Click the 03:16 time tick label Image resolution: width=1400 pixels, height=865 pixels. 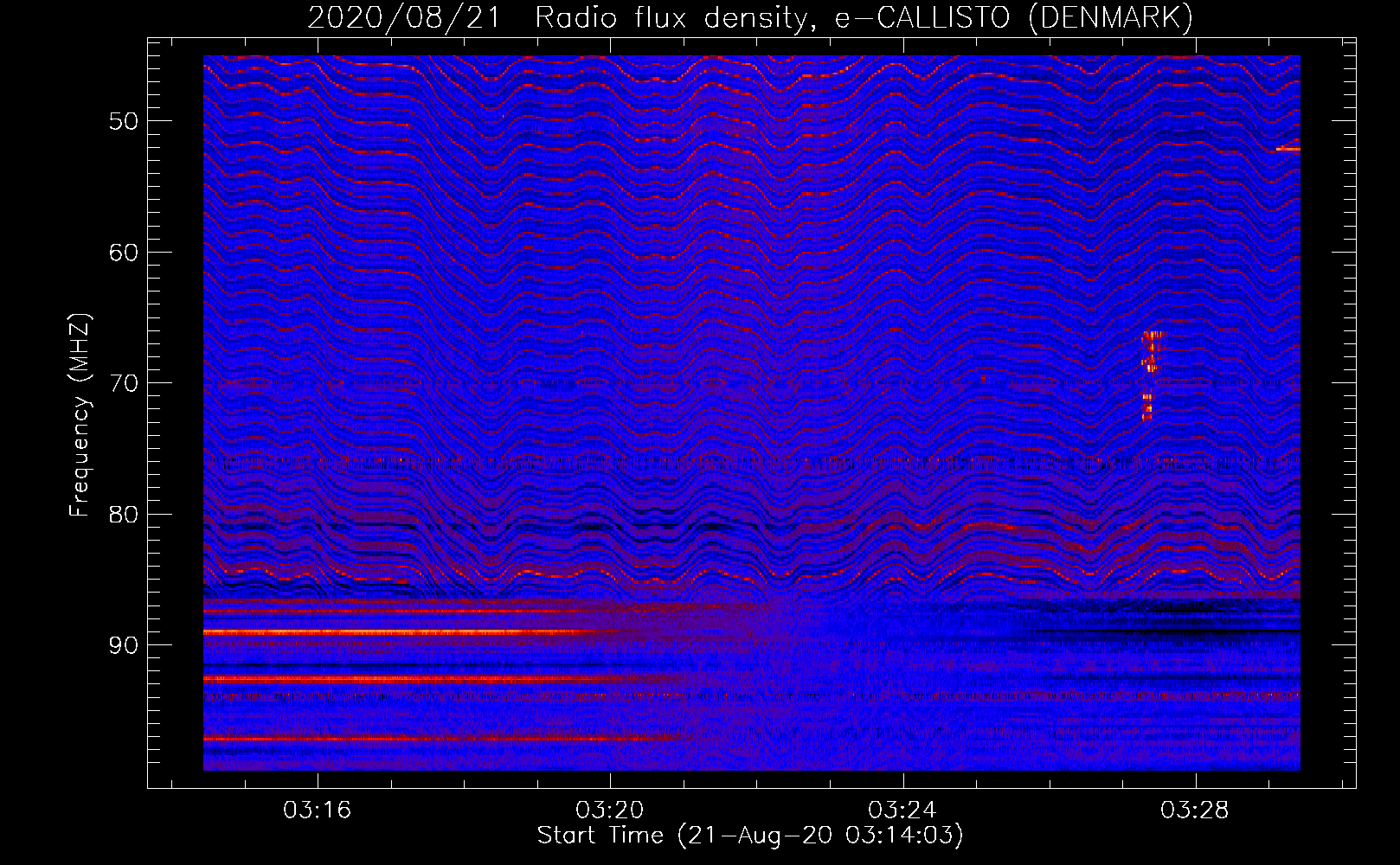317,811
